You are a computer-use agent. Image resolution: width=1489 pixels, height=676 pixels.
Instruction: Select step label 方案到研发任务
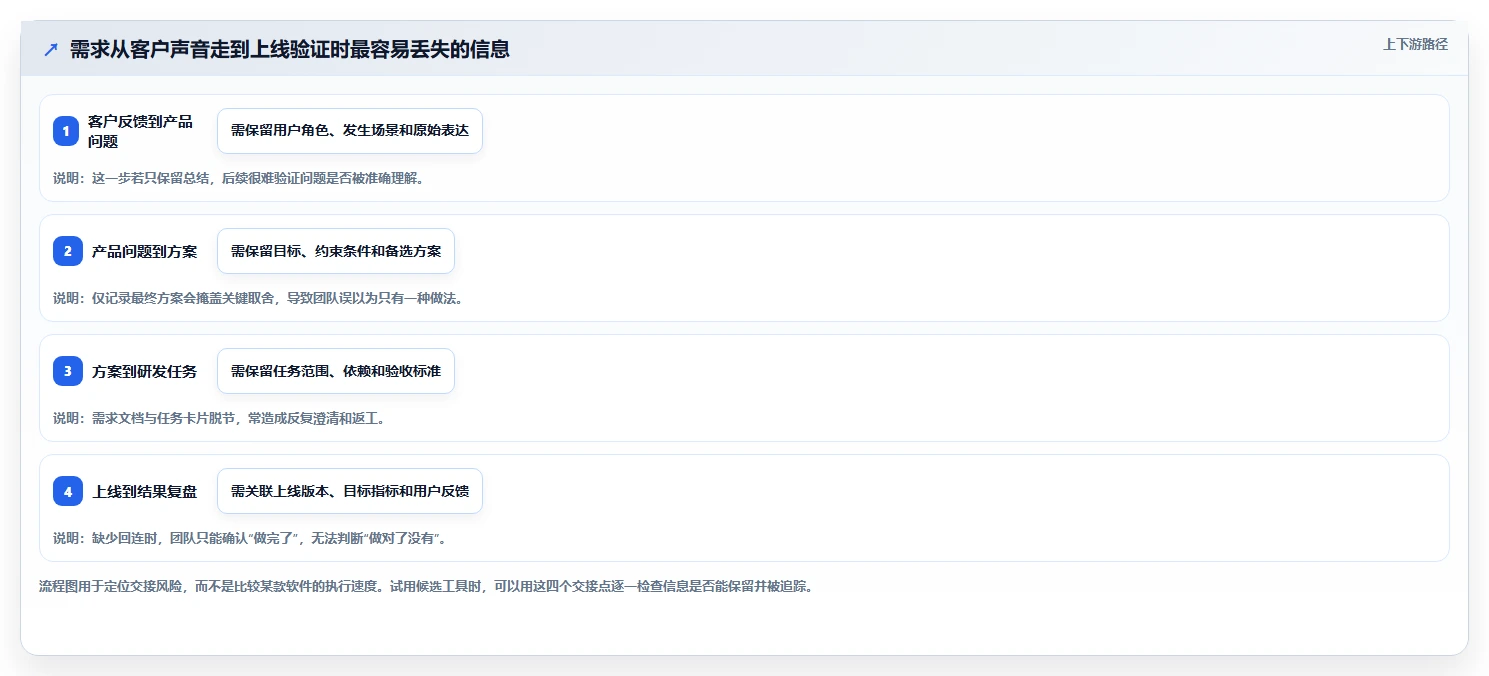tap(145, 371)
